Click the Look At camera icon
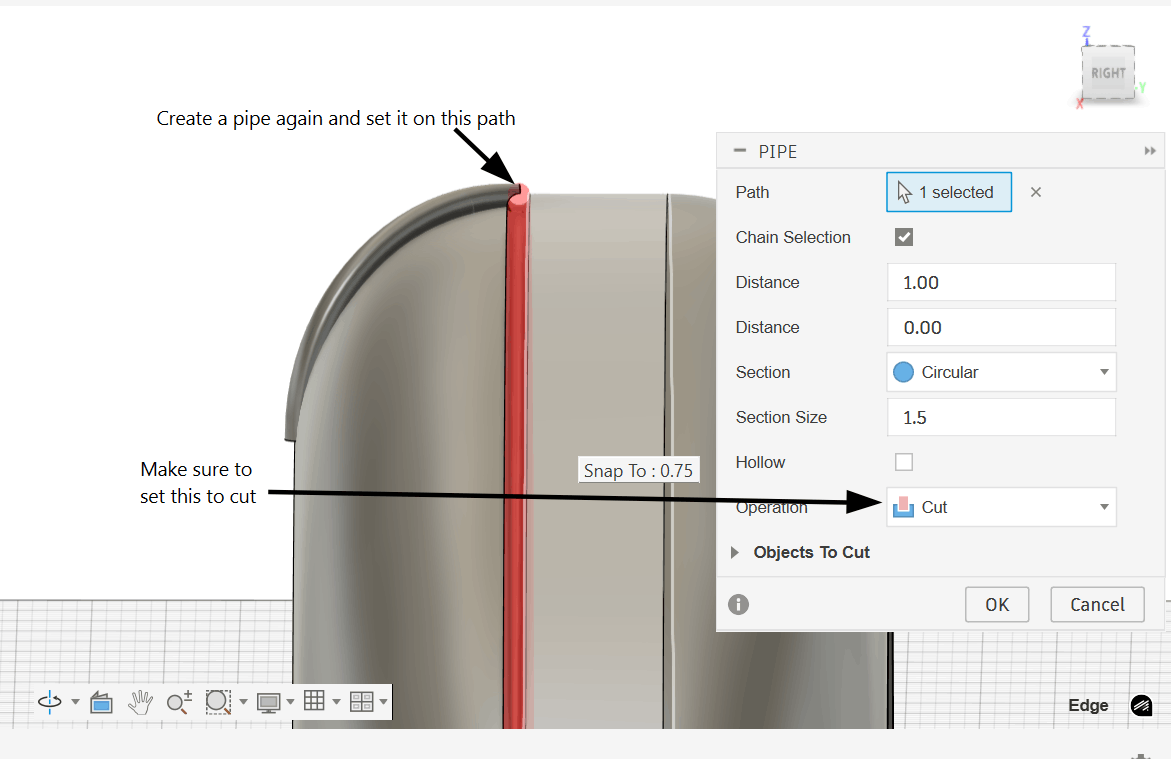Screen dimensions: 1171x759 pyautogui.click(x=102, y=702)
